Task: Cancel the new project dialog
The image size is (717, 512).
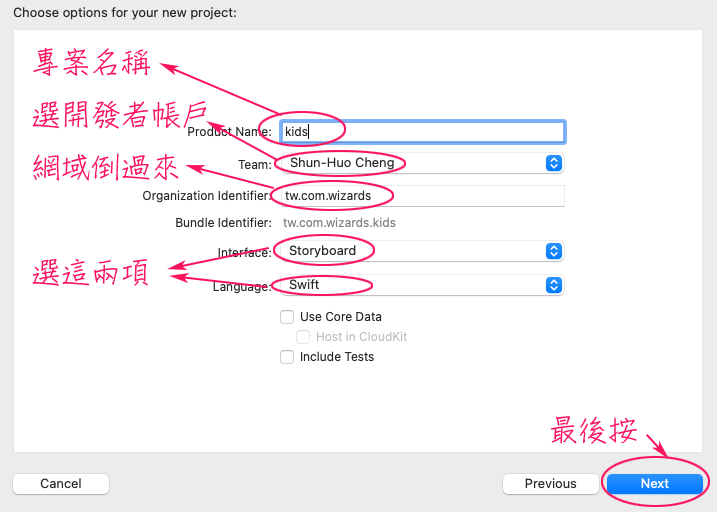Action: [61, 484]
